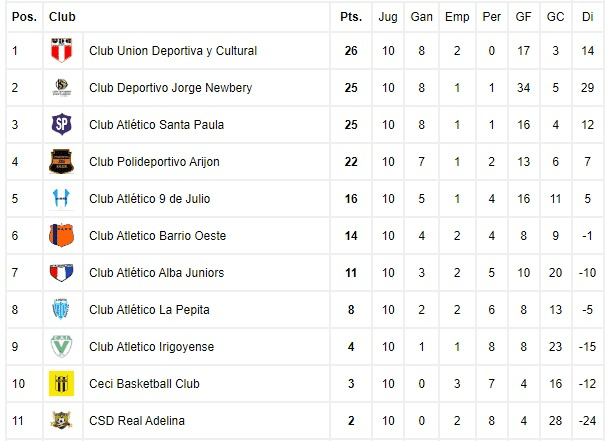This screenshot has width=609, height=441.
Task: Open Club Deportivo Jorge Newbery team name
Action: coord(171,88)
